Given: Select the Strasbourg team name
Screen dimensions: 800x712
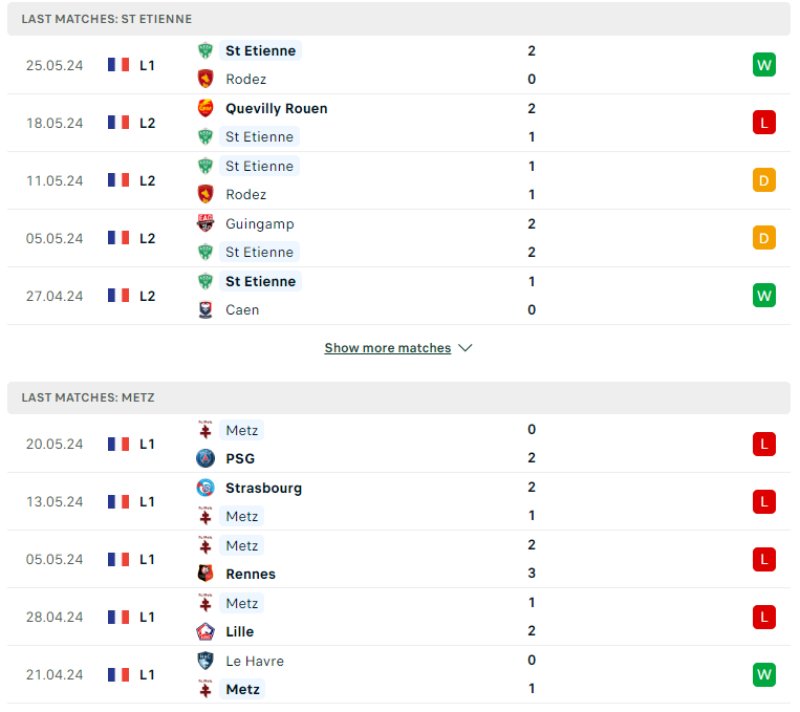Looking at the screenshot, I should click(264, 488).
